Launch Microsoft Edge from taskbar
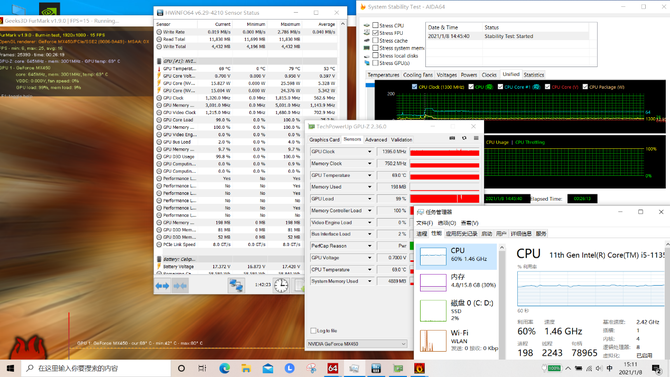 224,368
